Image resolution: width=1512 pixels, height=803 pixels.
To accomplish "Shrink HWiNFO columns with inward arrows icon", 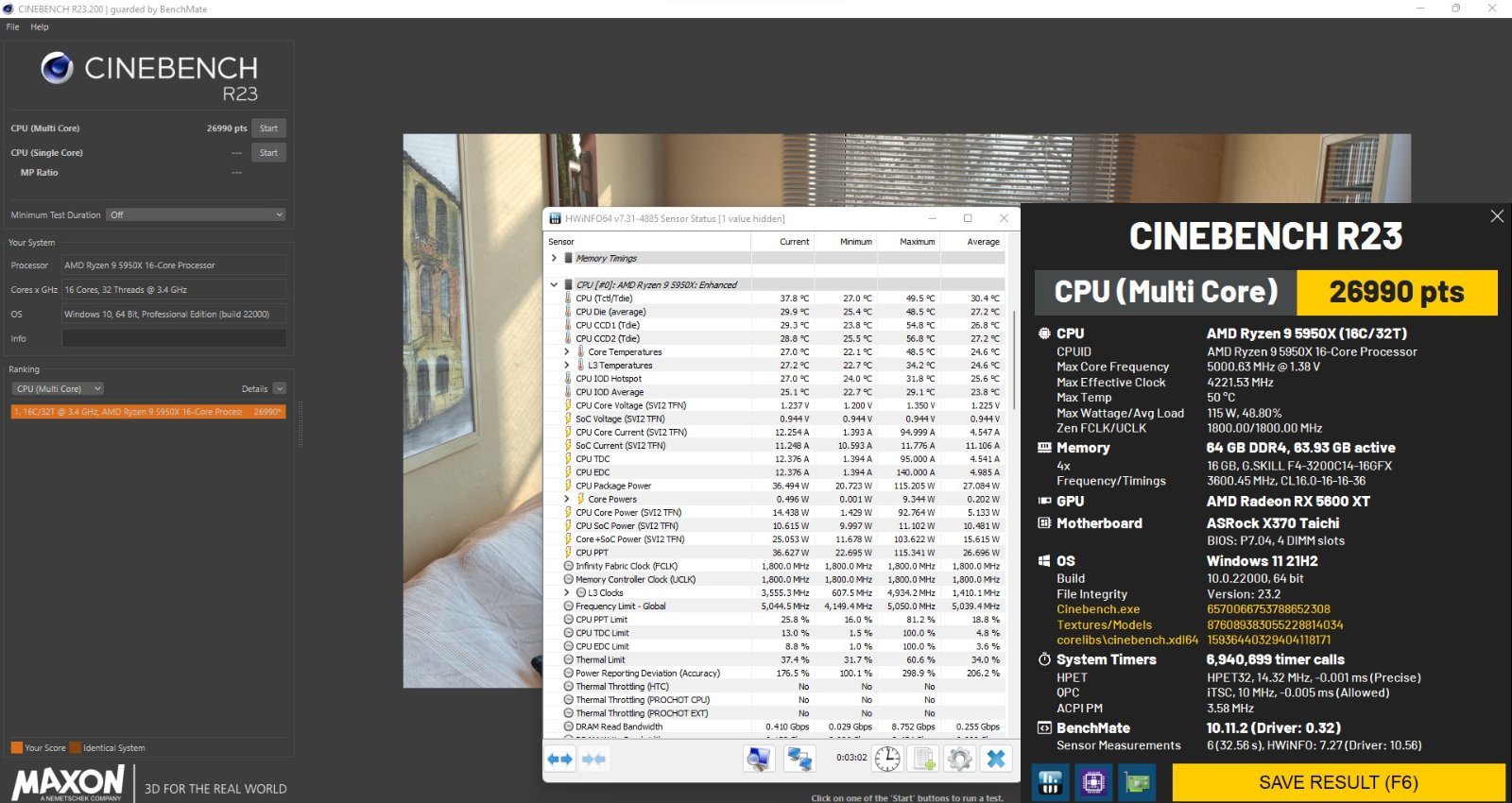I will pyautogui.click(x=593, y=759).
